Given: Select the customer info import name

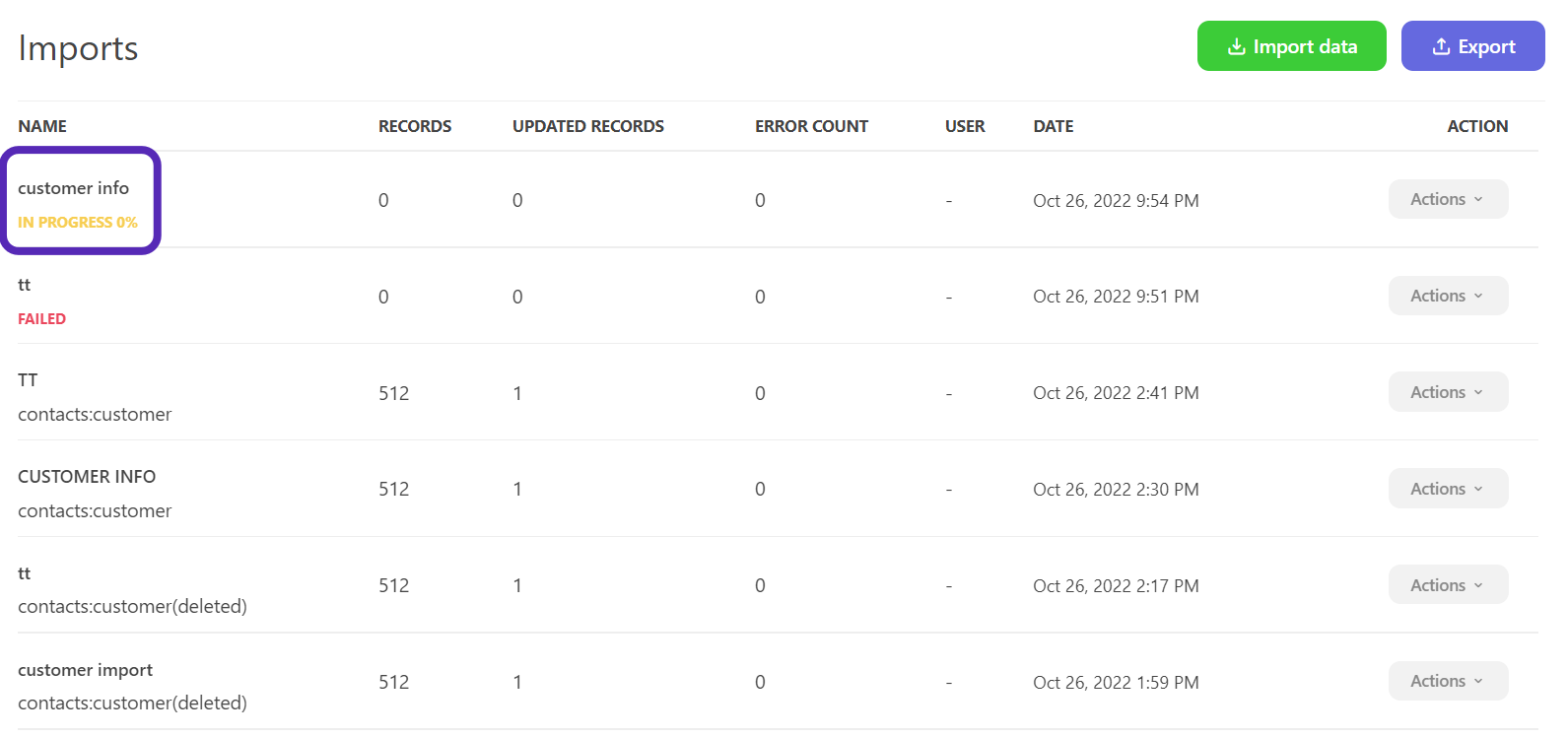Looking at the screenshot, I should pos(73,188).
